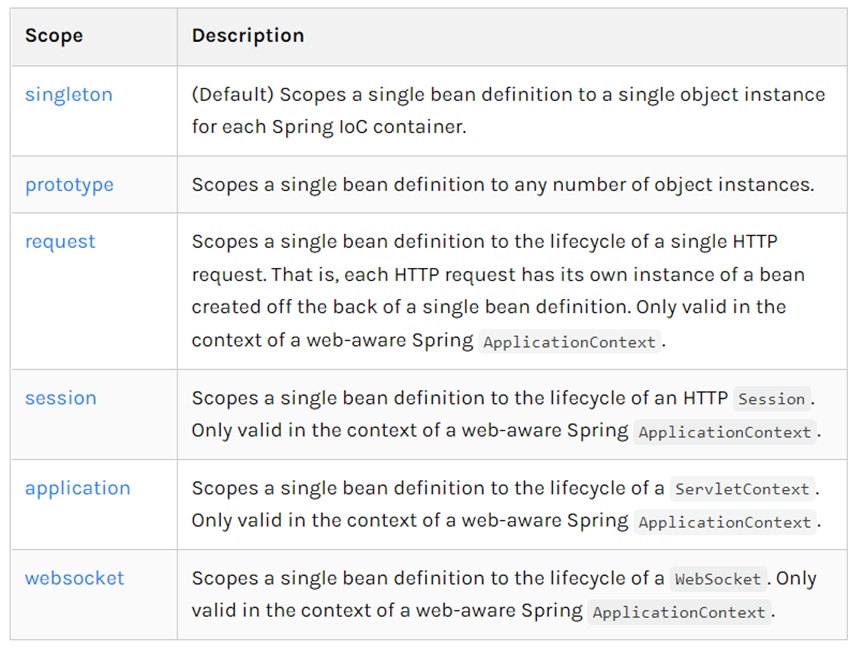
Task: Click the singleton description starting with (Default)
Action: point(508,110)
